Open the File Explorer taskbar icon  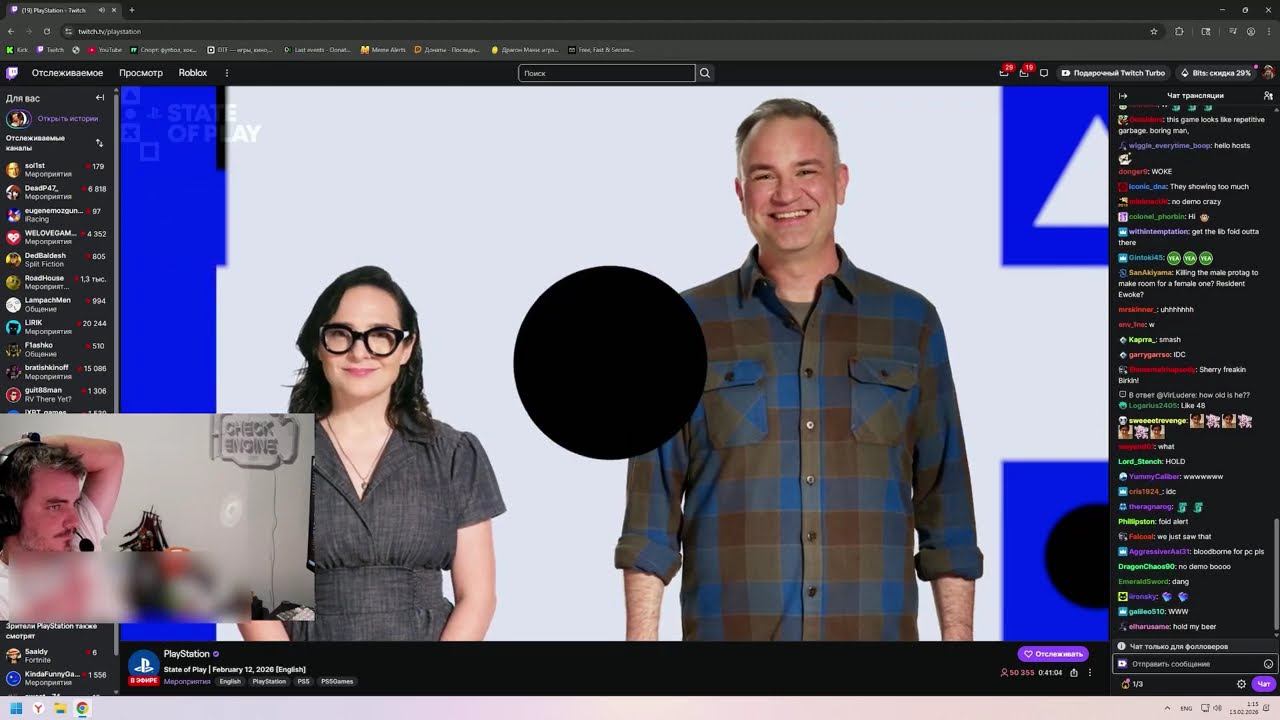click(x=60, y=708)
